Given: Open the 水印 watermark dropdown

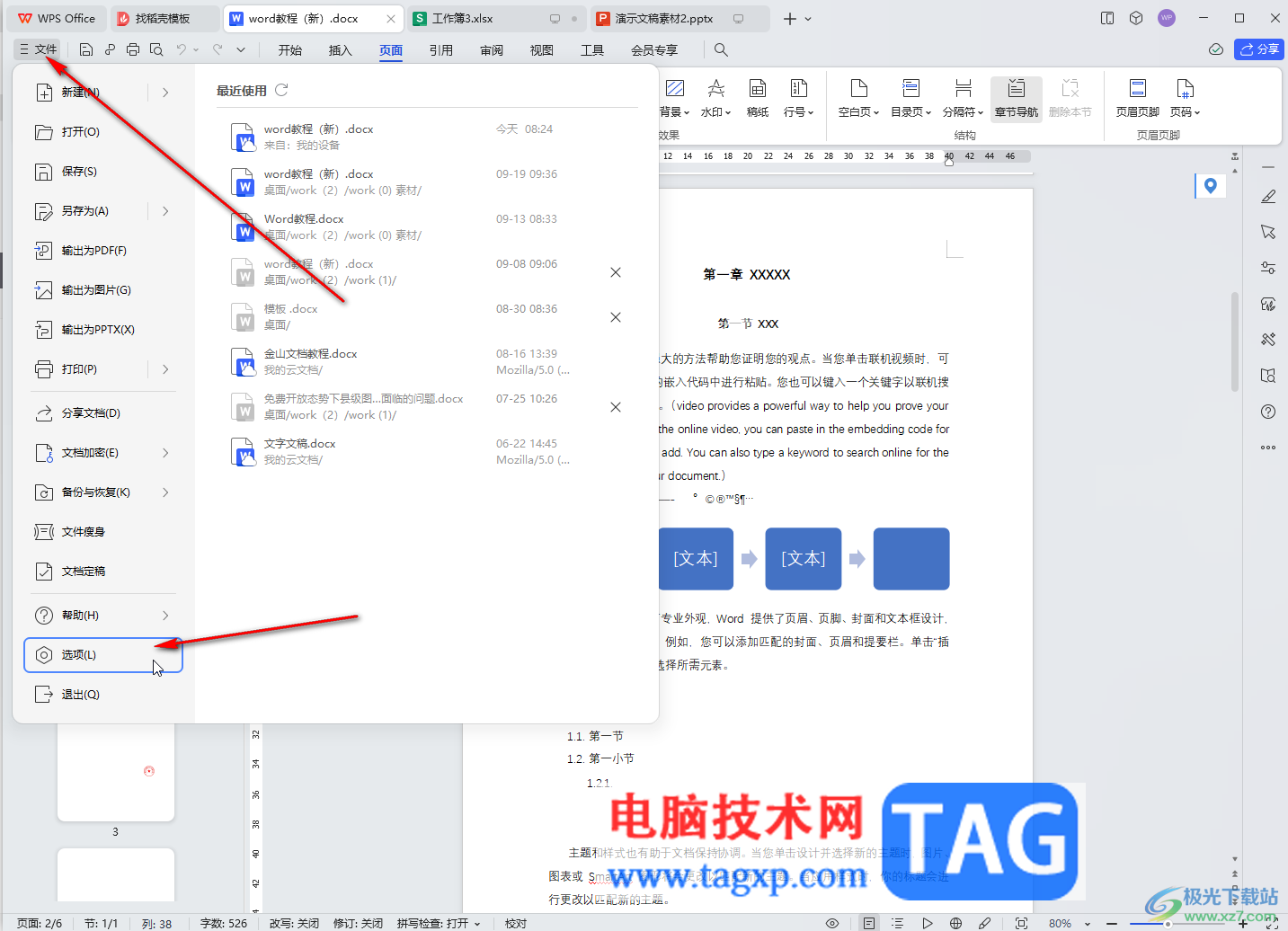Looking at the screenshot, I should coord(715,99).
